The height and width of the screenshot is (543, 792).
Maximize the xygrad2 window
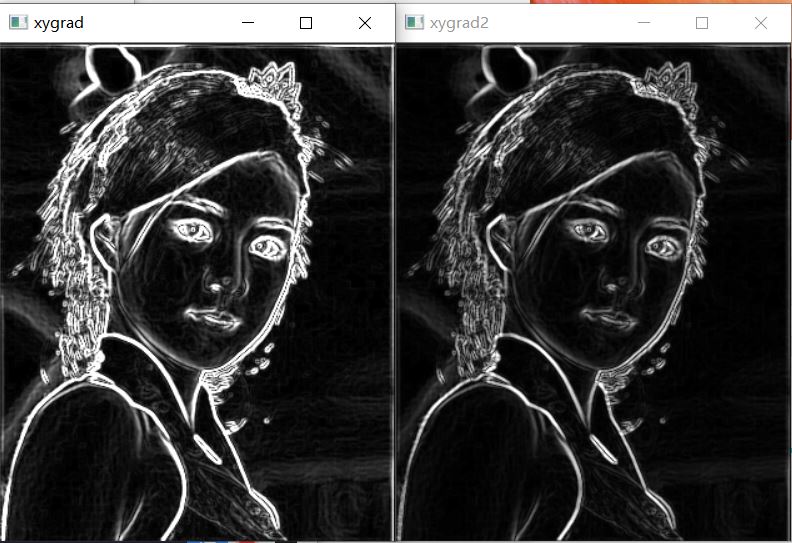click(x=702, y=23)
